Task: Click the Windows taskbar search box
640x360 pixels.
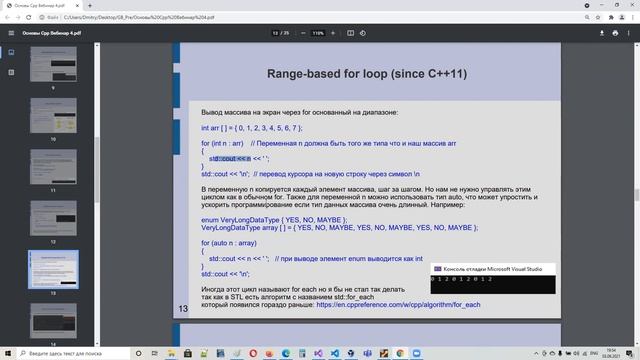Action: [x=73, y=353]
